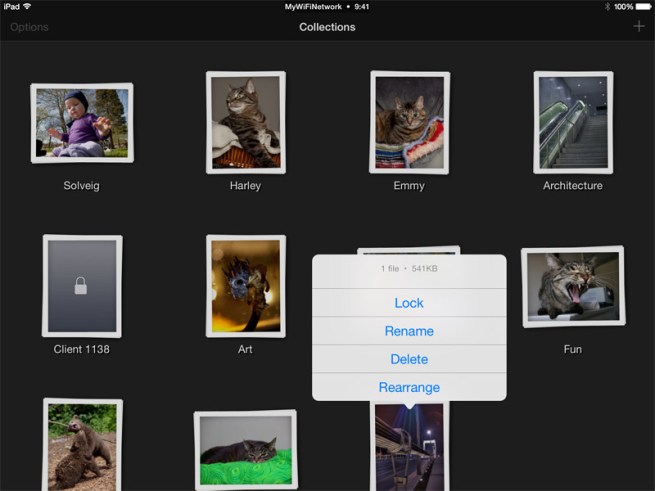Tap the Wi-Fi icon in status bar
655x491 pixels.
pyautogui.click(x=26, y=6)
